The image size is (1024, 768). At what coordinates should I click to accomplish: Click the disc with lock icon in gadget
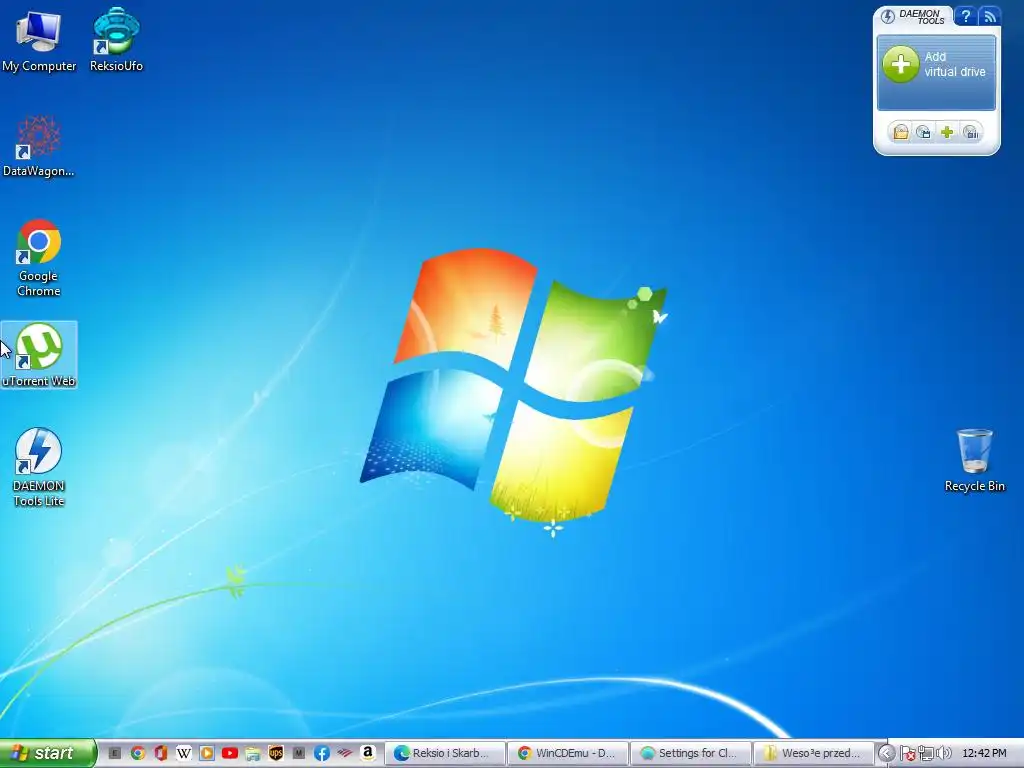click(x=971, y=133)
